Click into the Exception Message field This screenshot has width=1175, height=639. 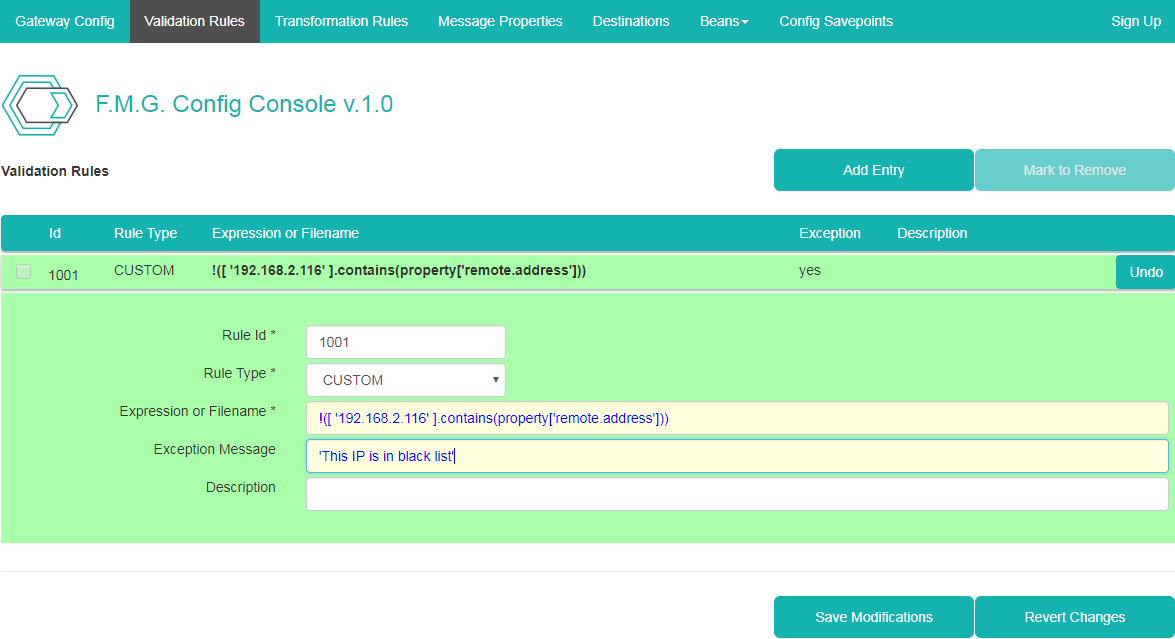736,456
